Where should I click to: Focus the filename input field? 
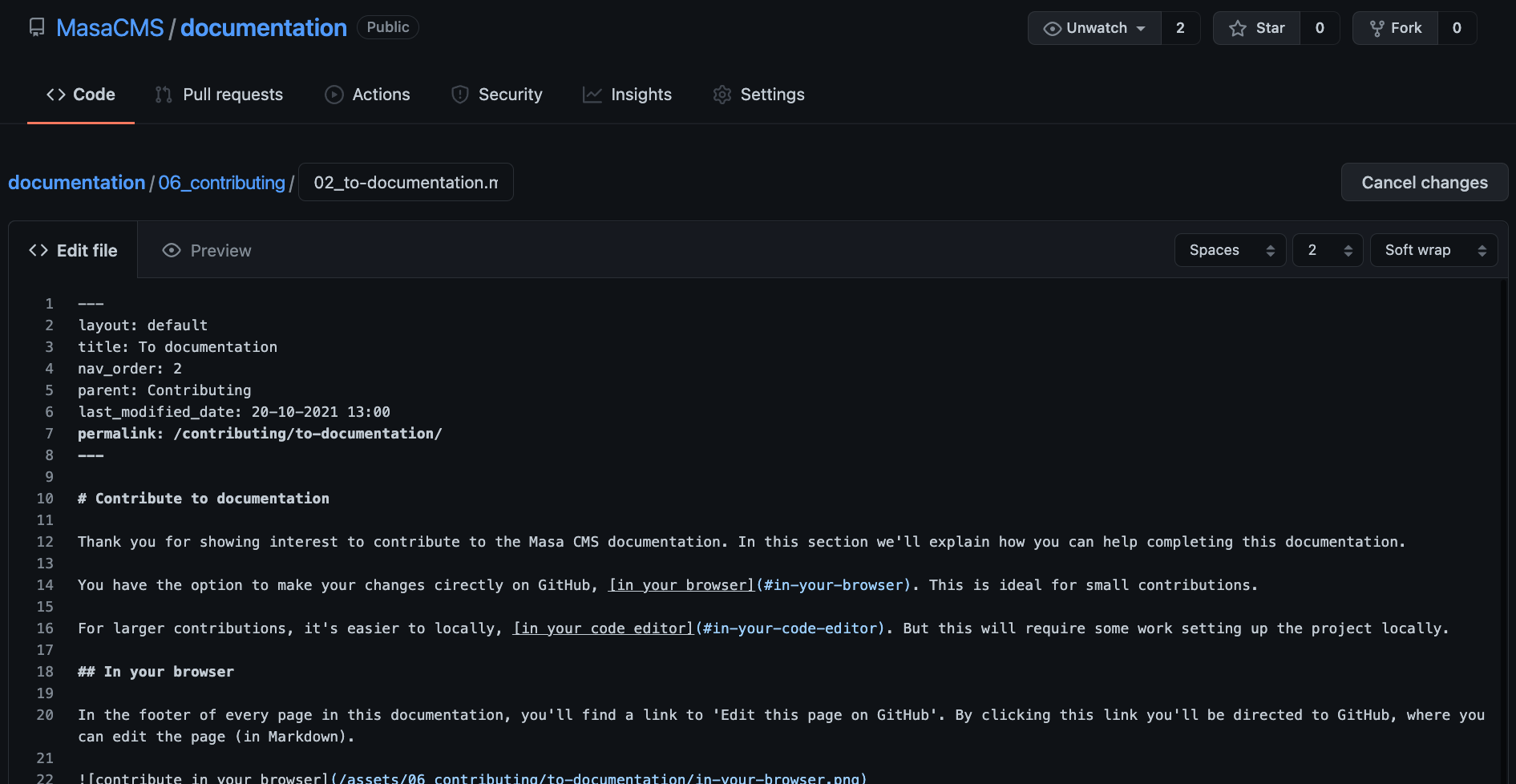click(x=406, y=183)
